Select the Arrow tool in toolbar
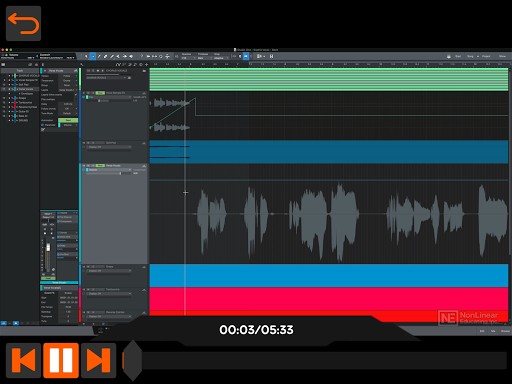The width and height of the screenshot is (512, 384). click(x=86, y=56)
